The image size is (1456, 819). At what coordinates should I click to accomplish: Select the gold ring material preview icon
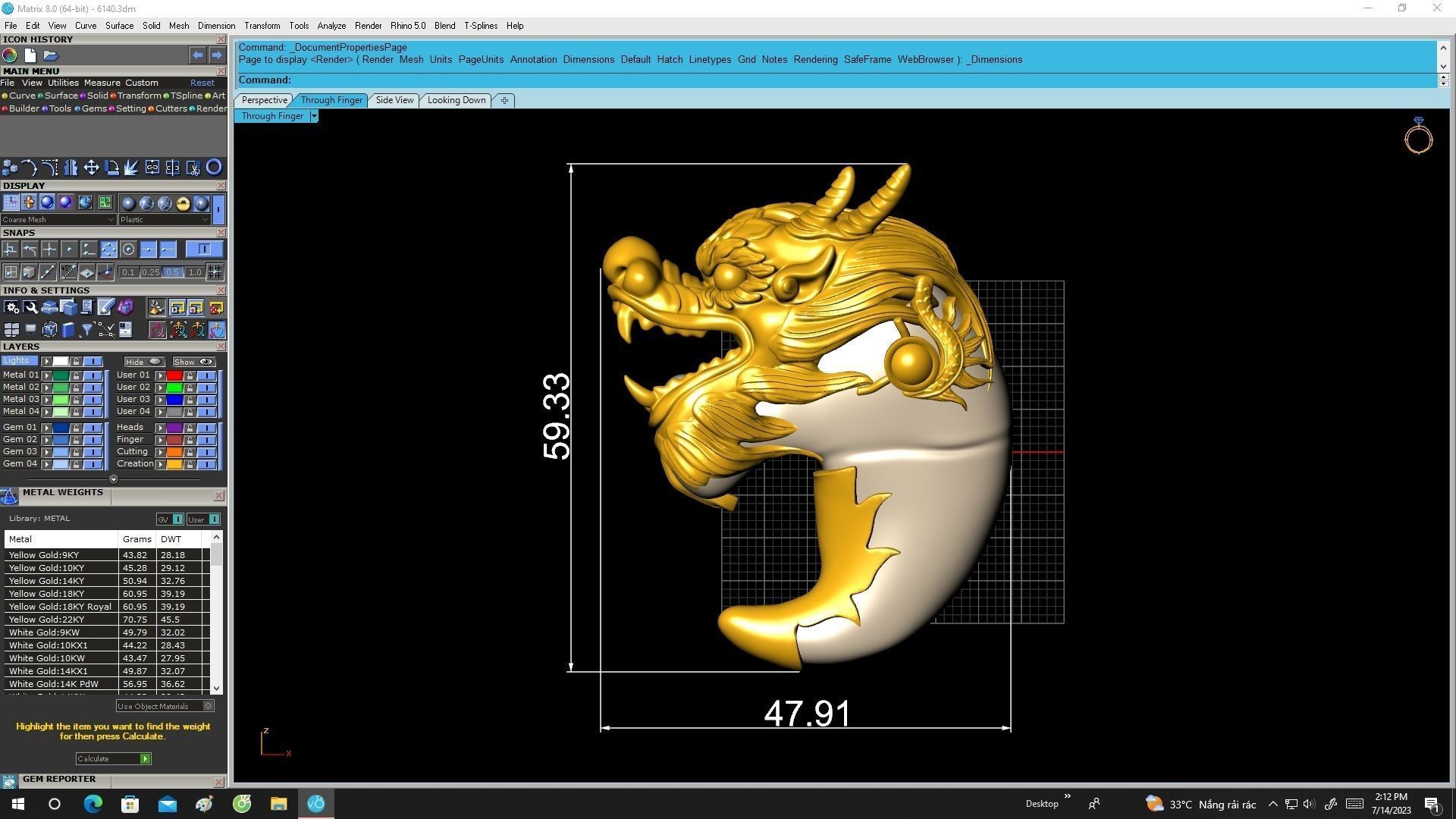[183, 203]
